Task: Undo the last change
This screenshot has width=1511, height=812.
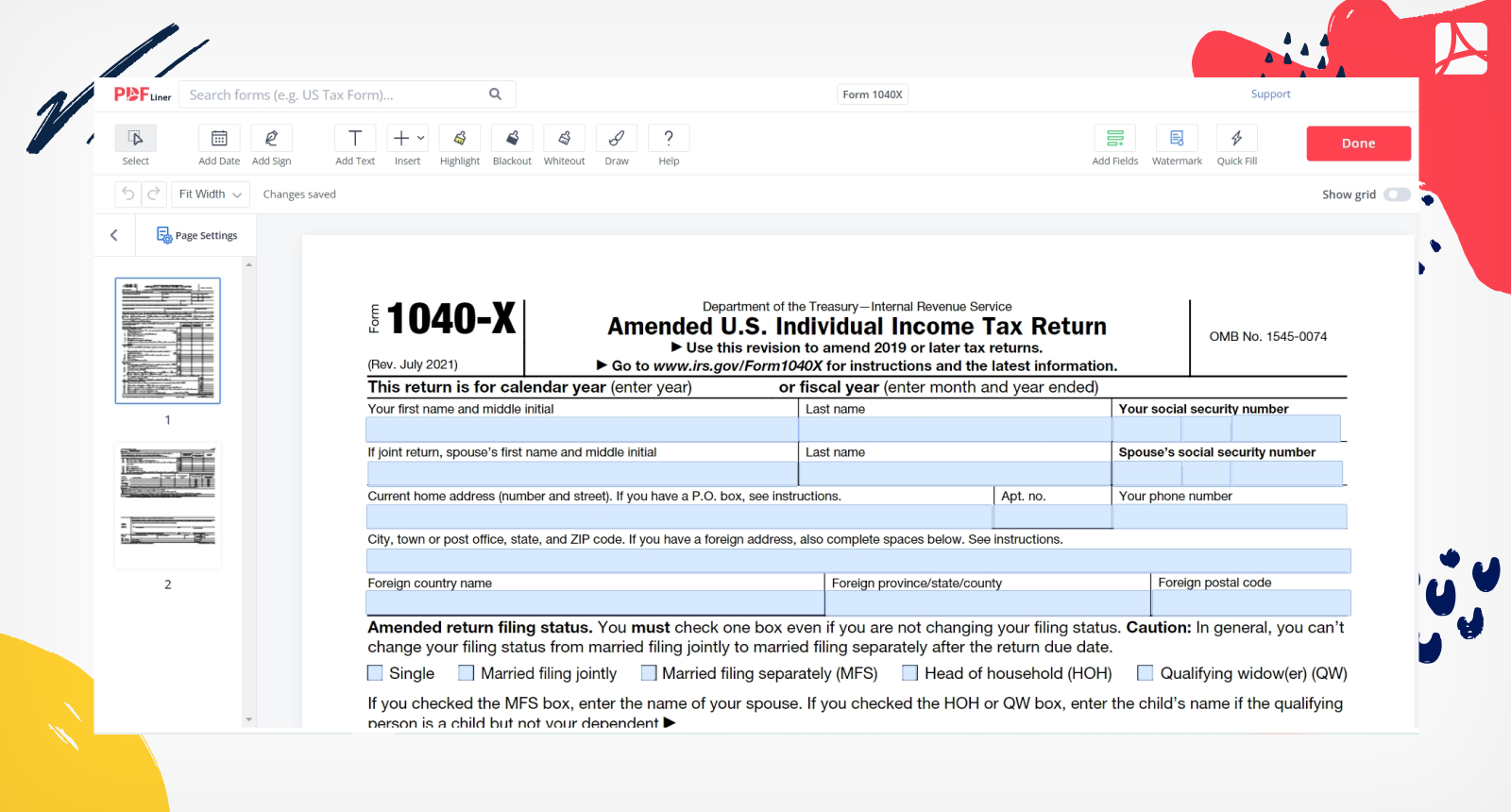Action: (x=128, y=194)
